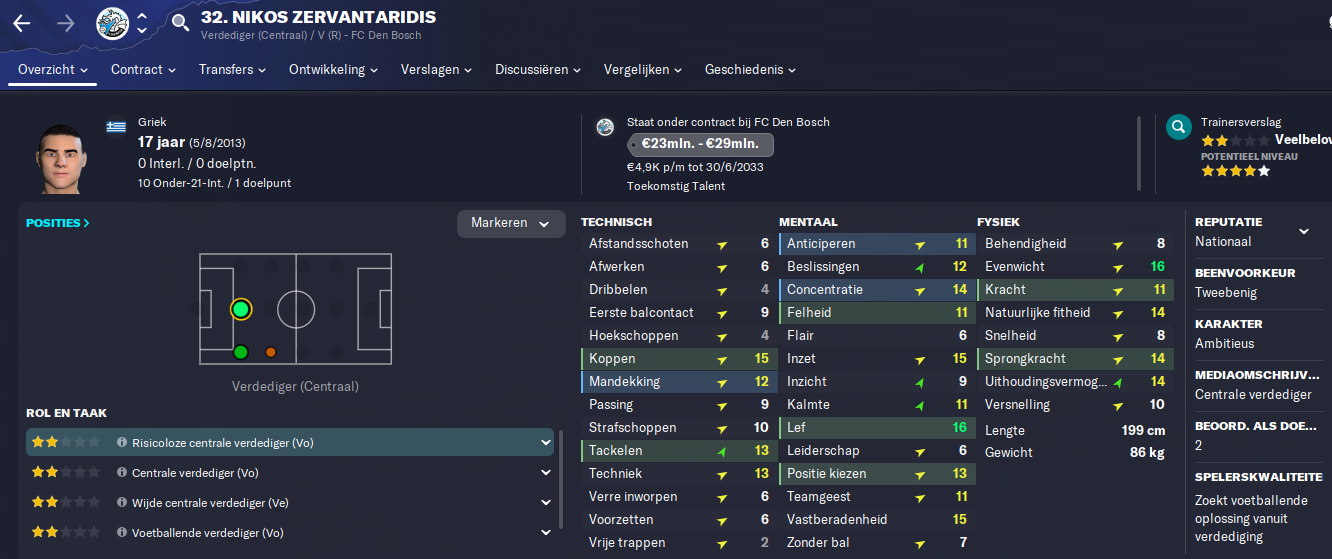
Task: Open the Transfers menu
Action: click(233, 70)
